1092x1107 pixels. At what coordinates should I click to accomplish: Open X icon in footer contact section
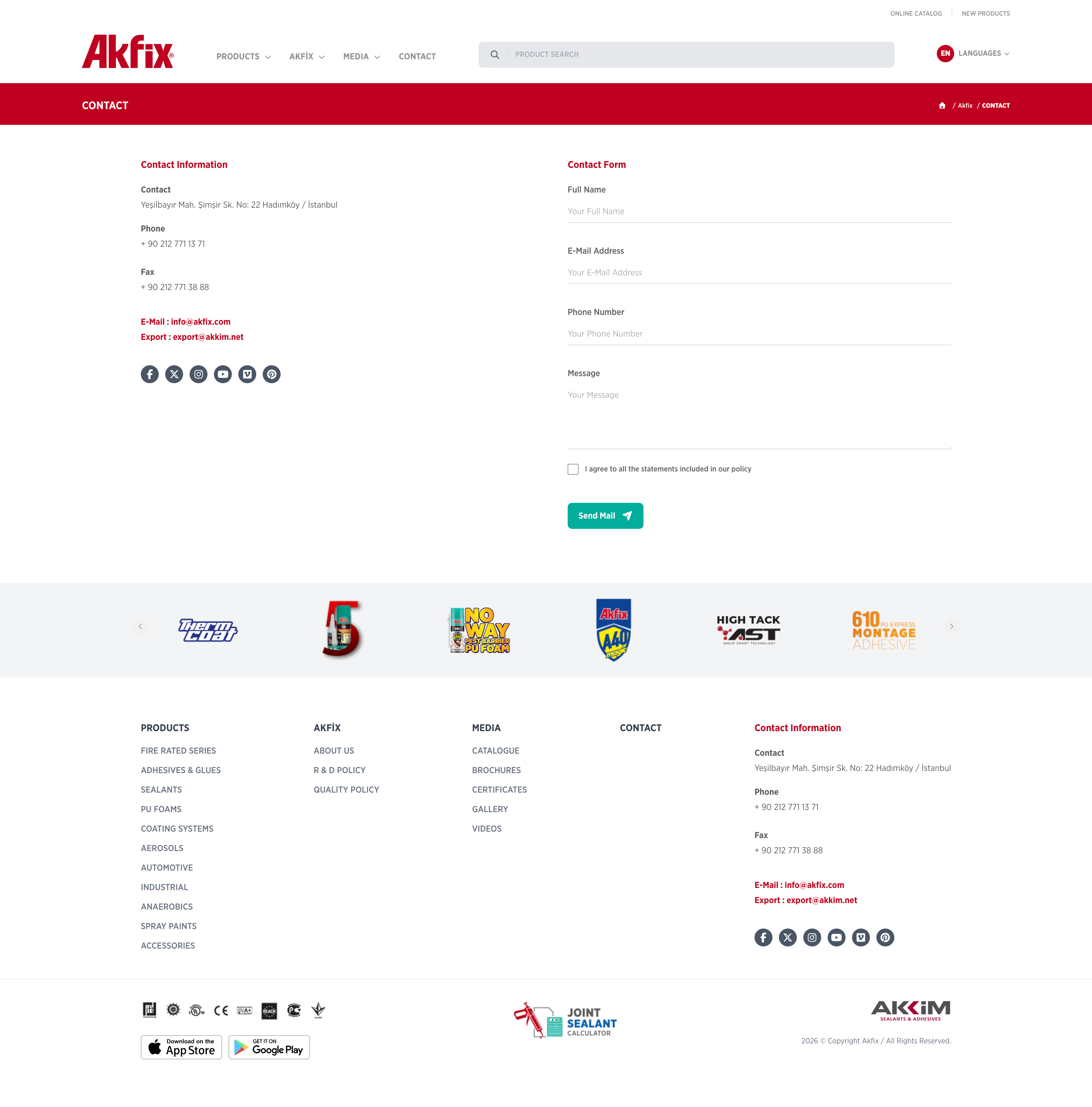point(788,937)
